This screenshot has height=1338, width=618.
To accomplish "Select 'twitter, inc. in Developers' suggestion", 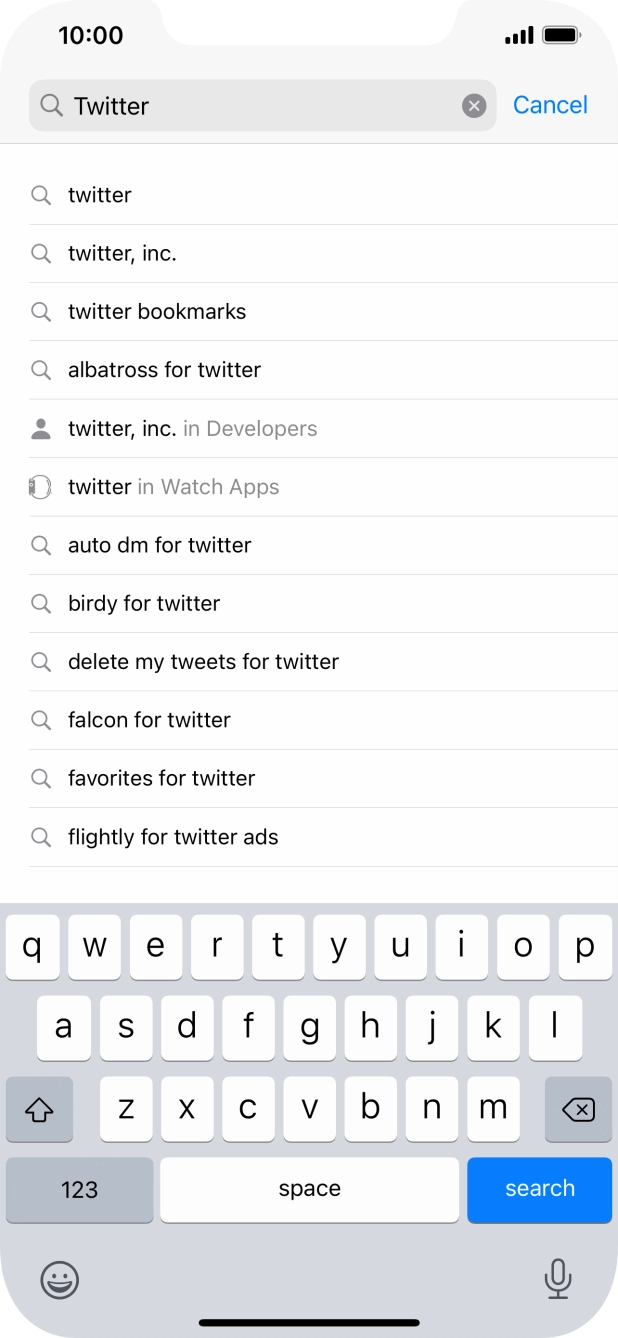I will (x=190, y=428).
